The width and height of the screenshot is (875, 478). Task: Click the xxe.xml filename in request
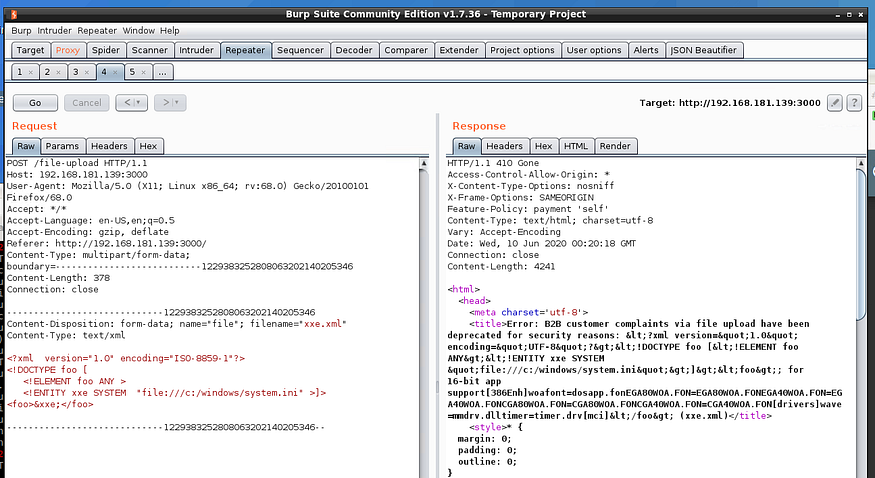tap(323, 324)
